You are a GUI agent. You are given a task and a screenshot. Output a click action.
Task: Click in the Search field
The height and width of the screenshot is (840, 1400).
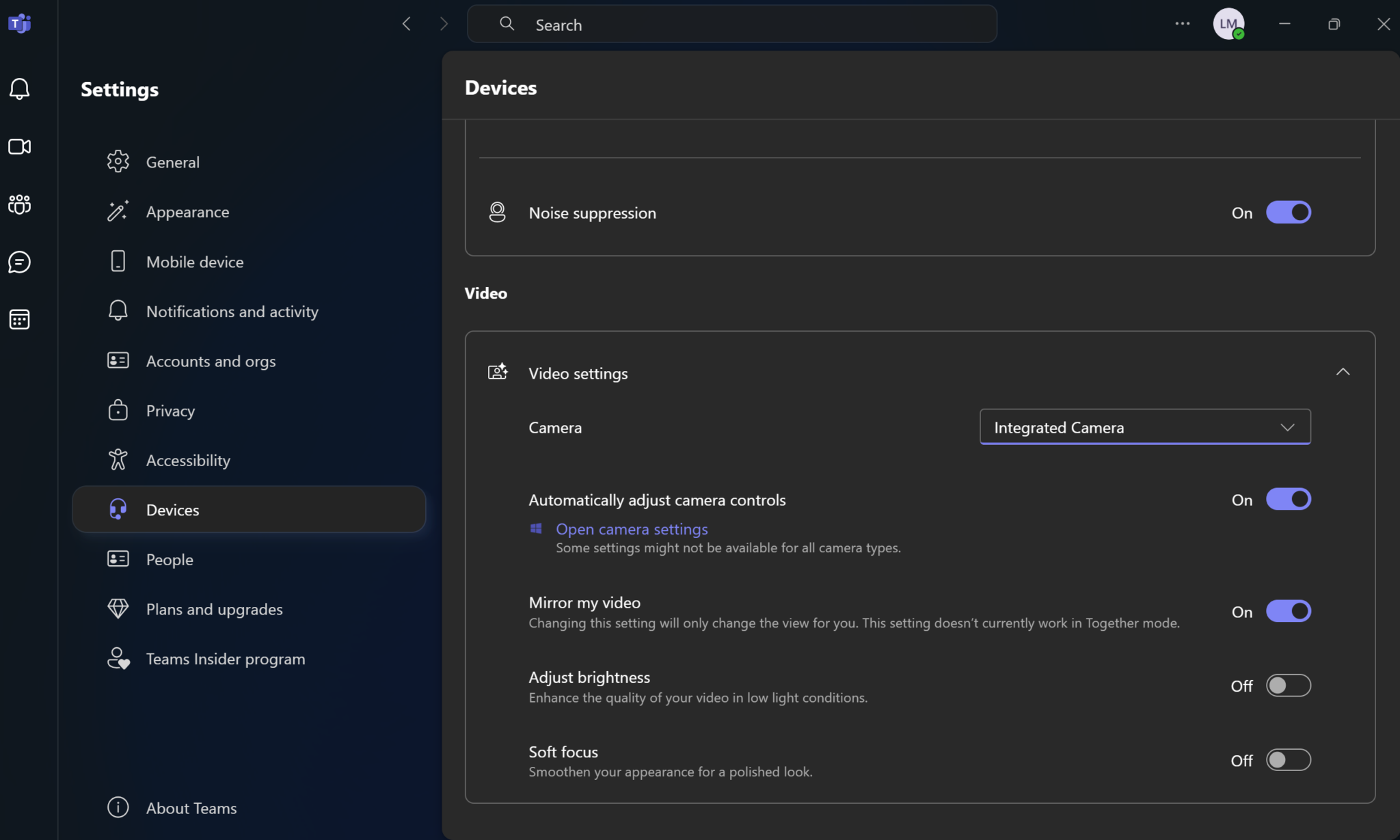(x=731, y=25)
